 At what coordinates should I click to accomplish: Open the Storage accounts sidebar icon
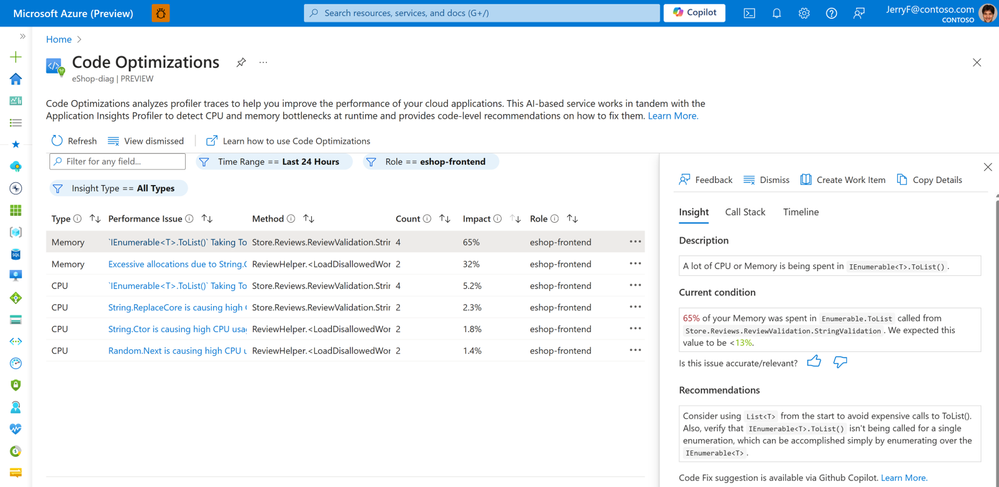click(x=16, y=319)
